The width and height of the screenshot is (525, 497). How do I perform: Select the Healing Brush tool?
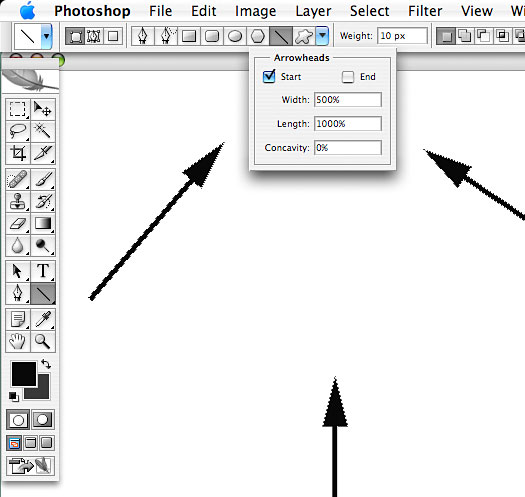(x=18, y=180)
